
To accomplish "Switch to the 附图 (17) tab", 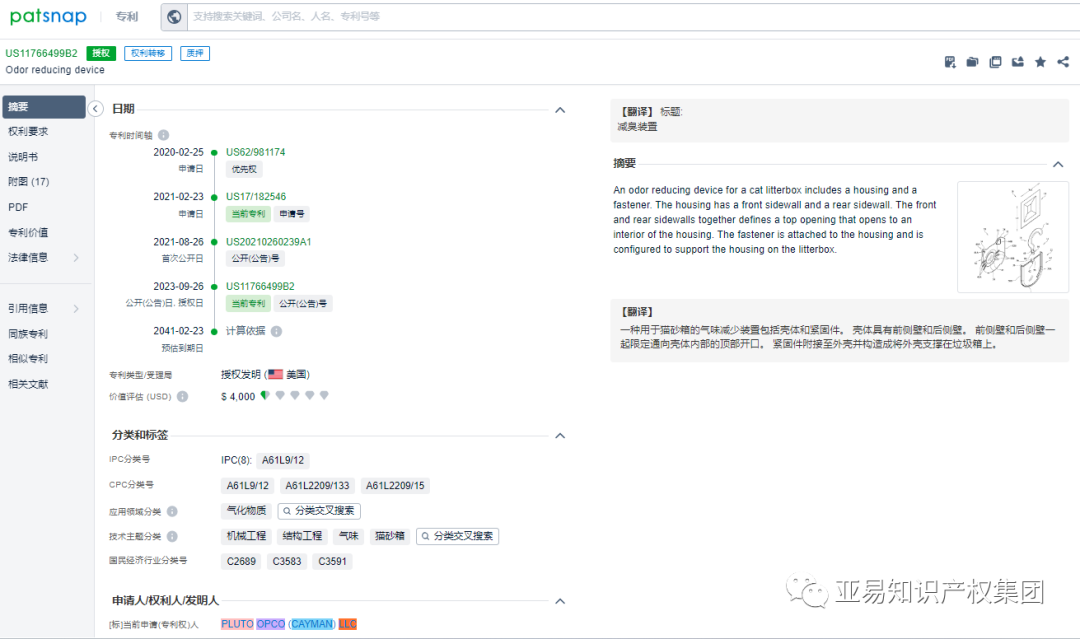I will point(30,181).
